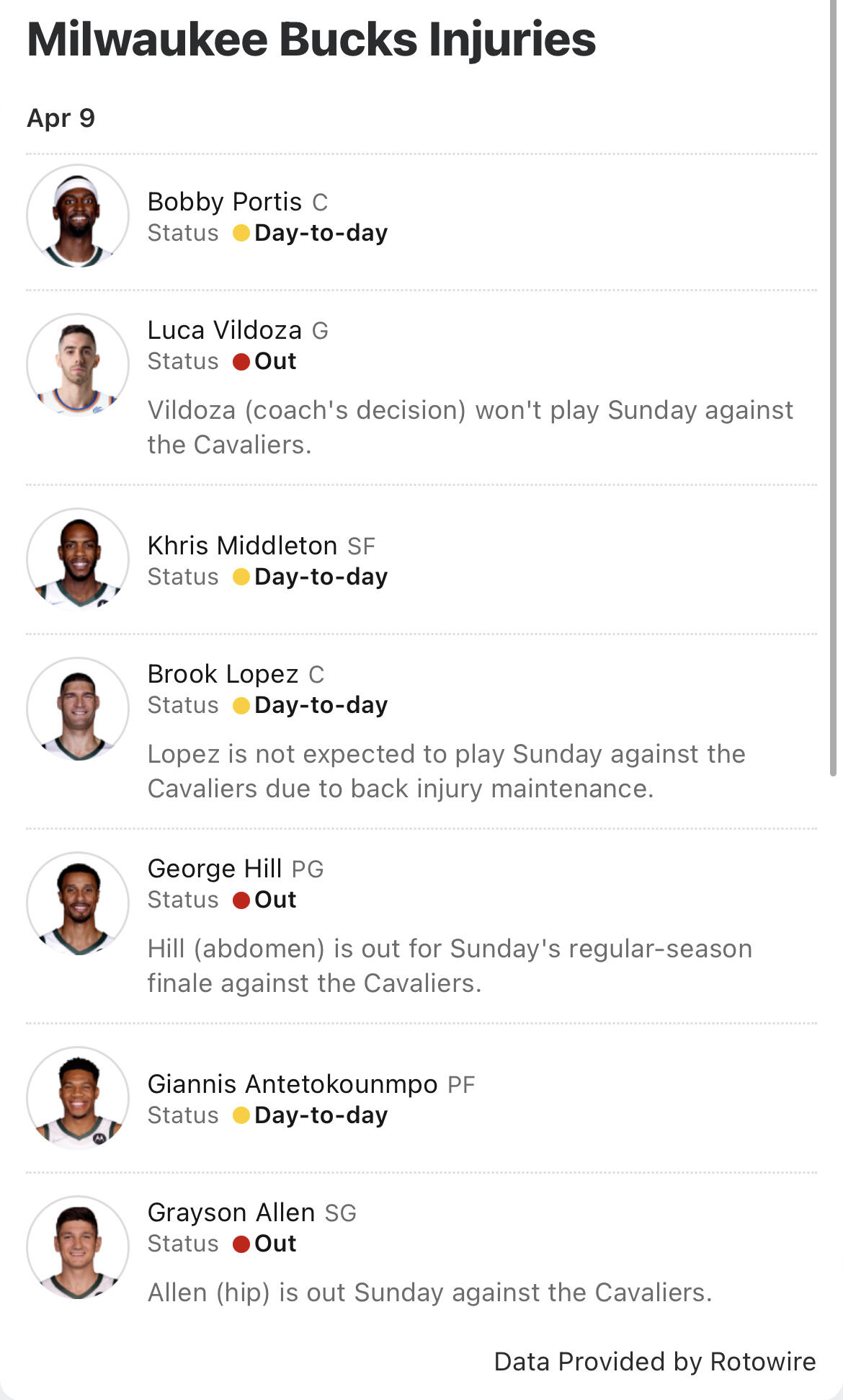The image size is (843, 1400).
Task: Click Luca Vildoza player headshot
Action: pyautogui.click(x=78, y=365)
